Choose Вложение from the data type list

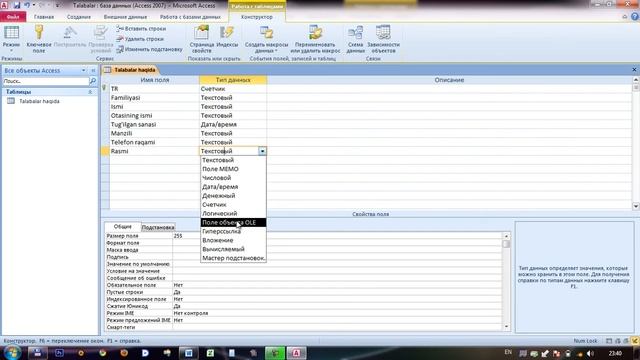coord(233,240)
